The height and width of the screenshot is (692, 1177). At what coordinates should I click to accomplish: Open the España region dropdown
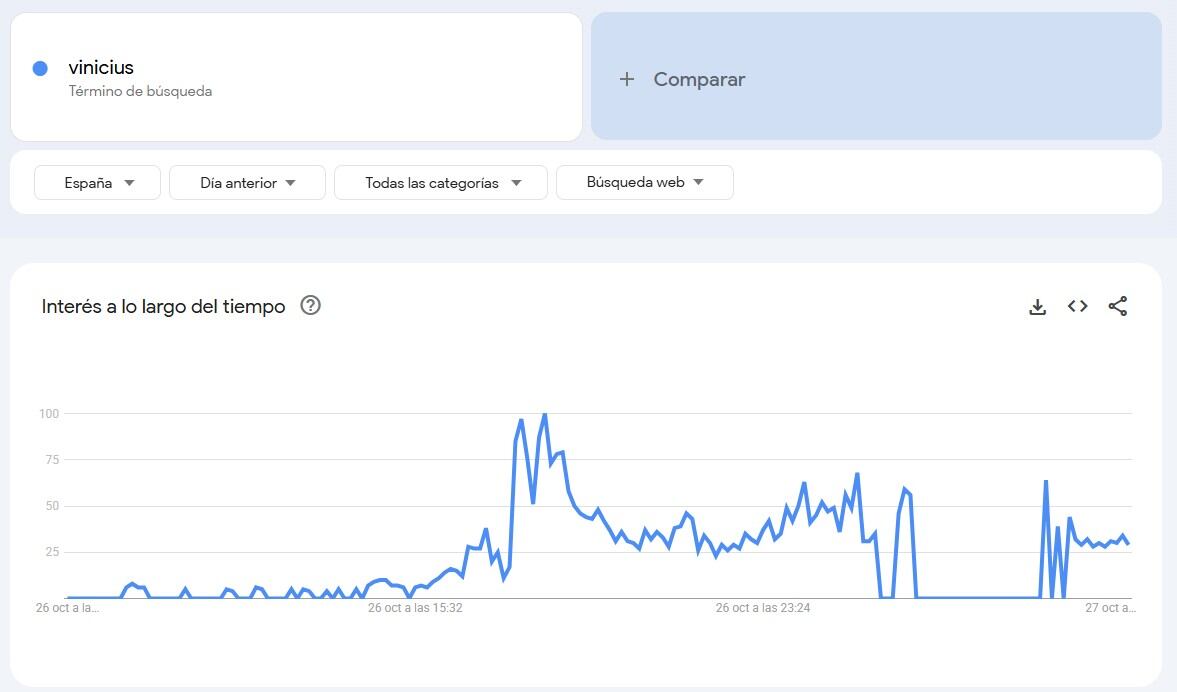tap(97, 183)
